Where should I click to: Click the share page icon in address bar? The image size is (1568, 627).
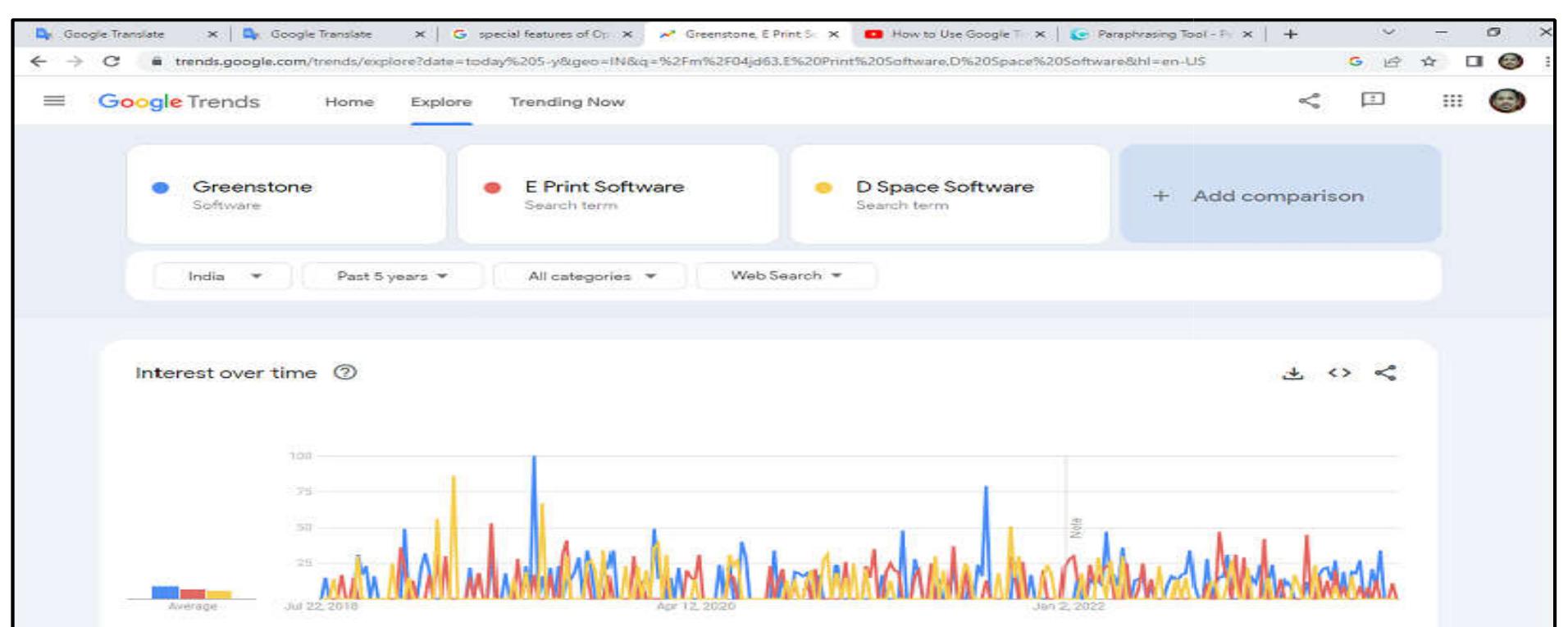pos(1392,61)
